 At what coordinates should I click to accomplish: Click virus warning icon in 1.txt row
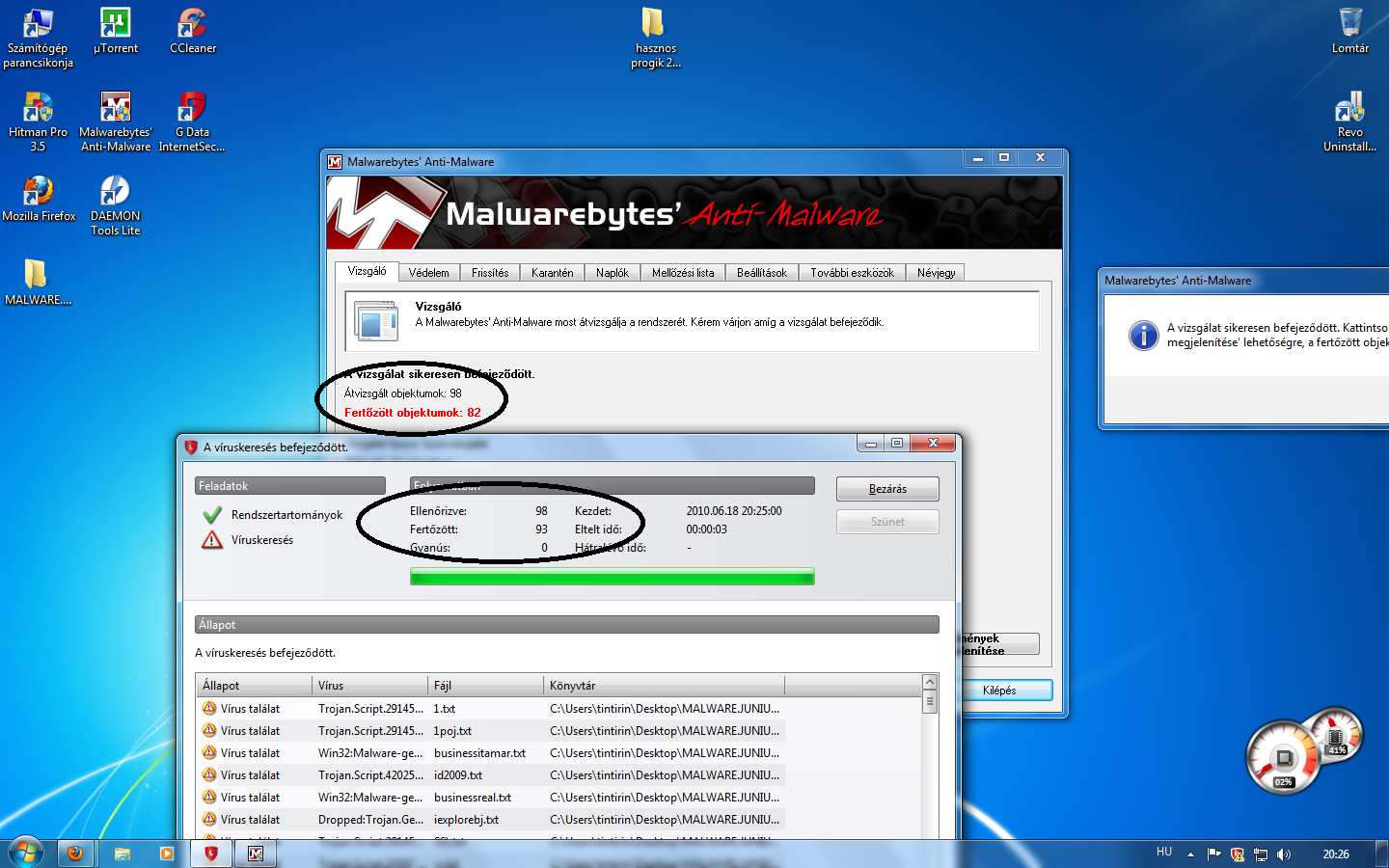point(209,709)
